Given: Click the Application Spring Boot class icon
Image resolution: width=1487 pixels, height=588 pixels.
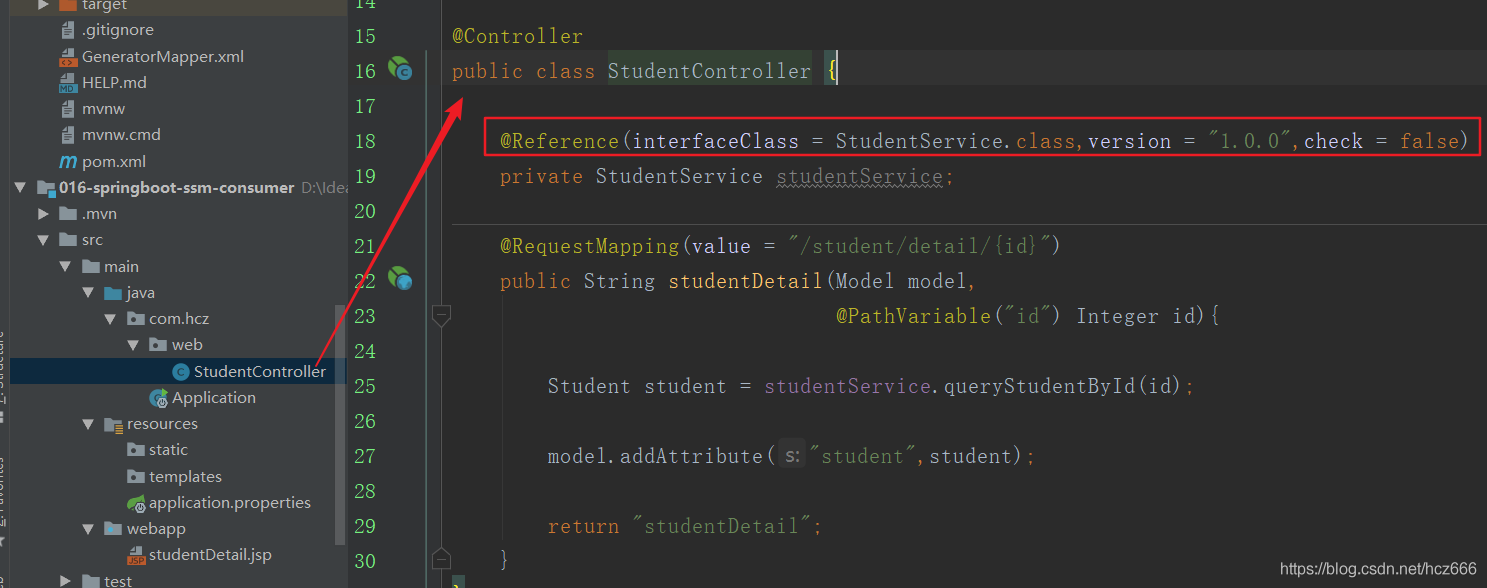Looking at the screenshot, I should pos(159,397).
